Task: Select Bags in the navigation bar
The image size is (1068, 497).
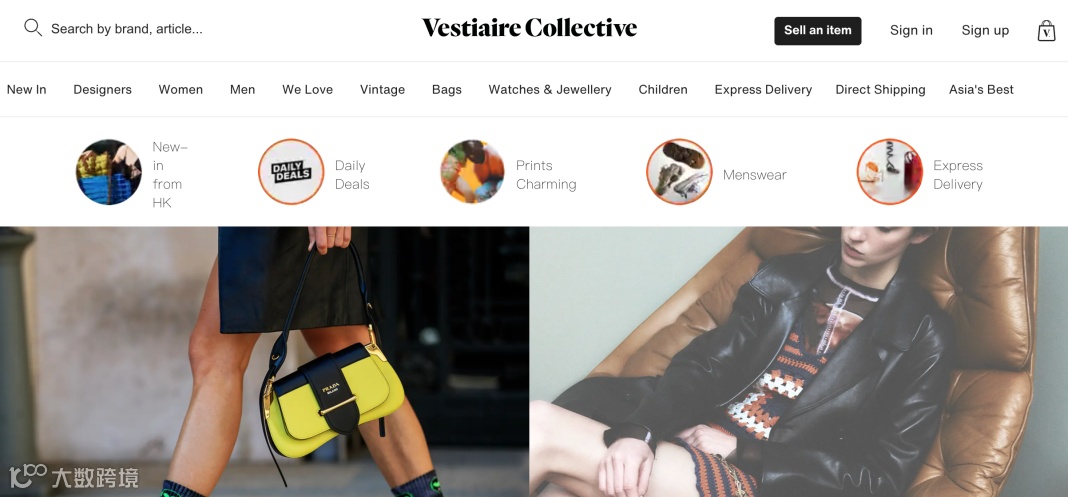Action: click(x=447, y=89)
